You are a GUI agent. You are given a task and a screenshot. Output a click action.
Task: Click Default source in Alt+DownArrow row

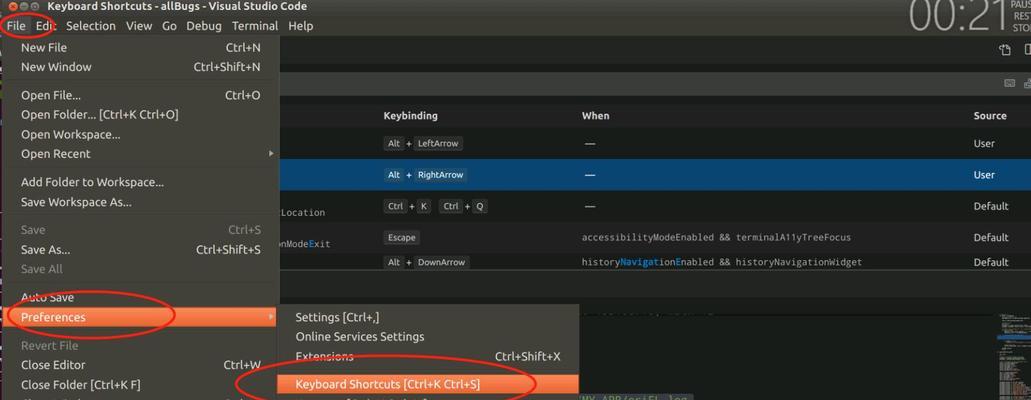991,262
